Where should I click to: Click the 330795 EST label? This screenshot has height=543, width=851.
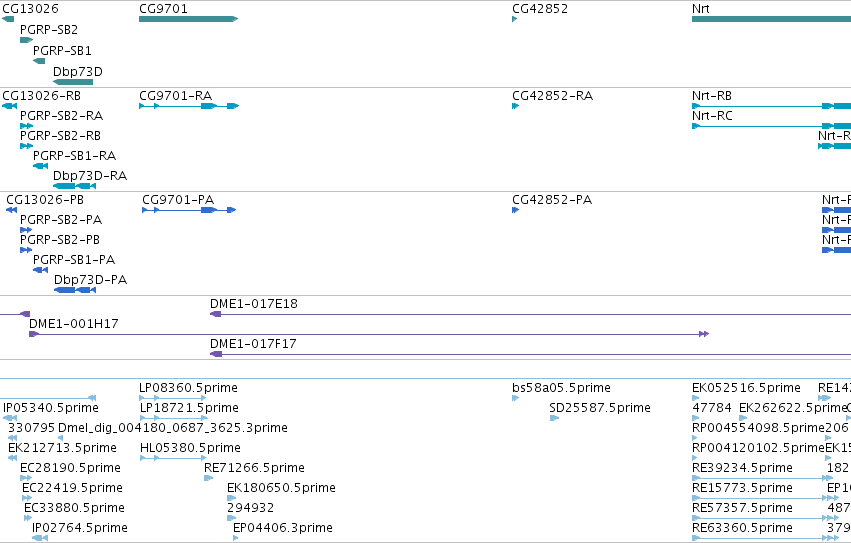click(x=31, y=428)
